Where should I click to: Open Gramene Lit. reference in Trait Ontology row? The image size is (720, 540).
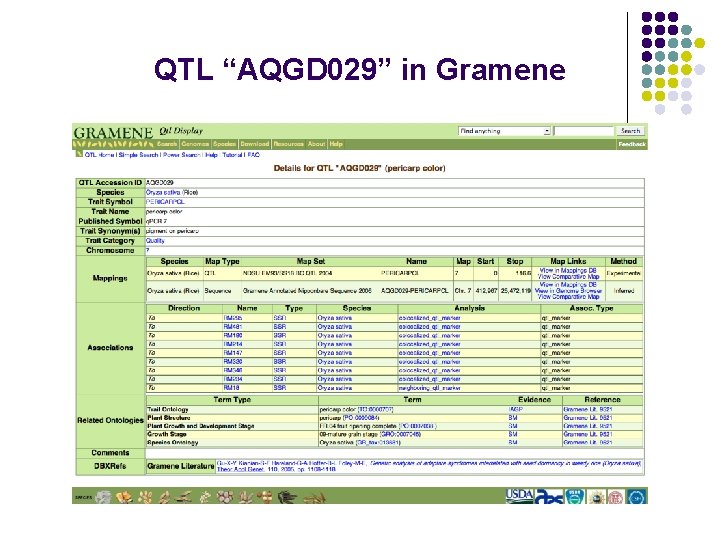point(588,410)
